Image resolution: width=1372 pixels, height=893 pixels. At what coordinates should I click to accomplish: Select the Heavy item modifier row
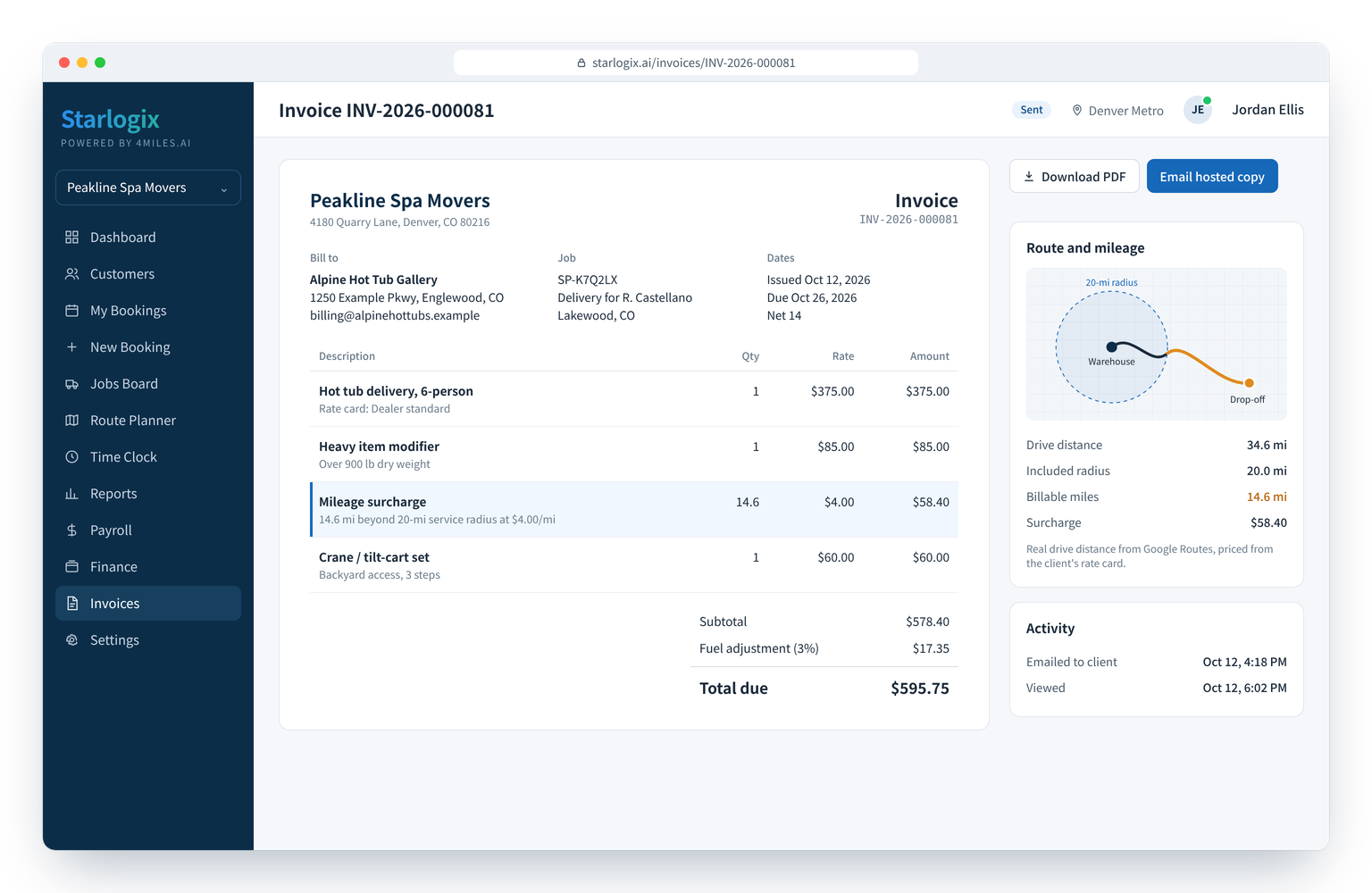(634, 455)
